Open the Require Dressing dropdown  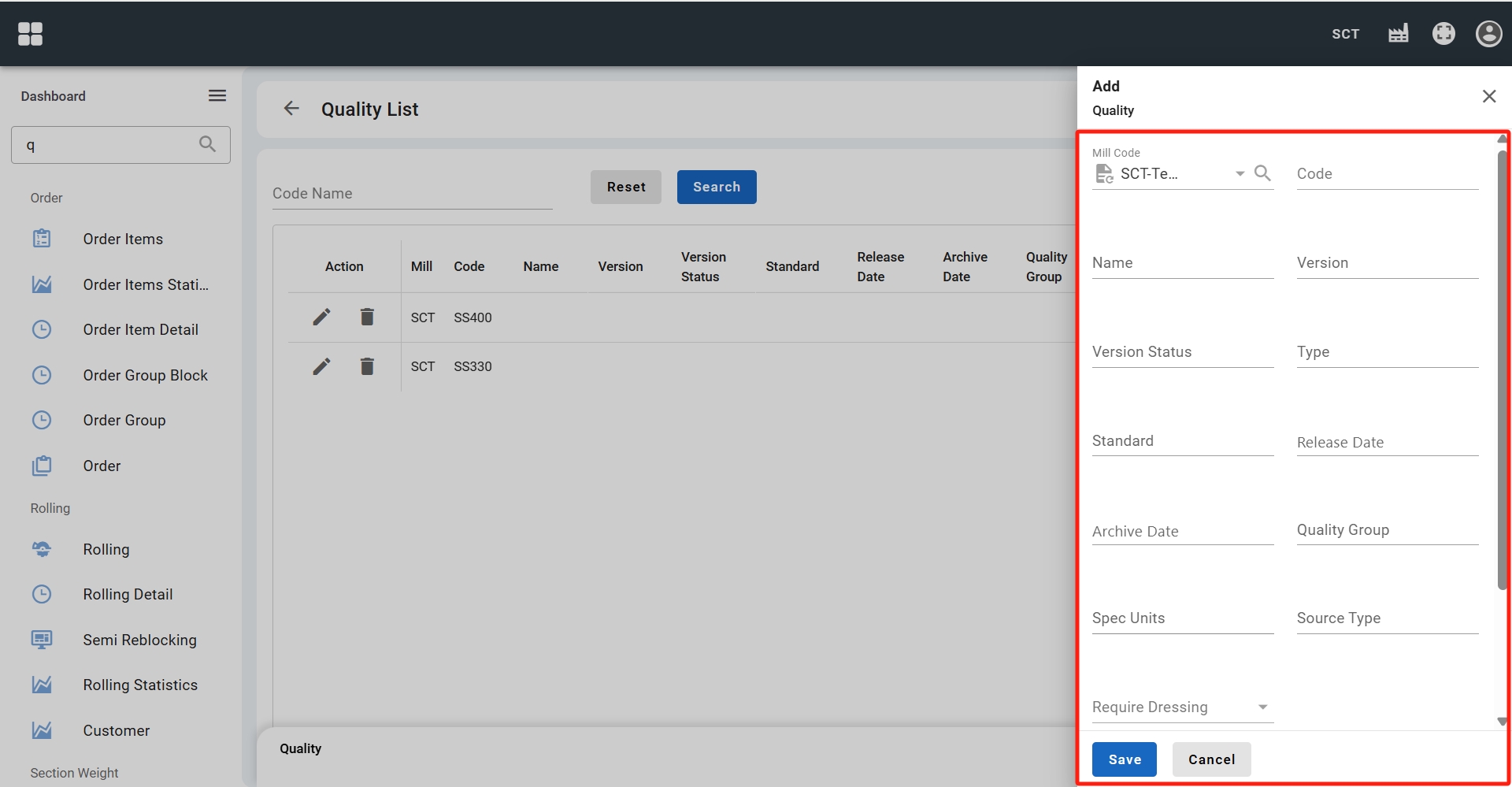click(1262, 707)
